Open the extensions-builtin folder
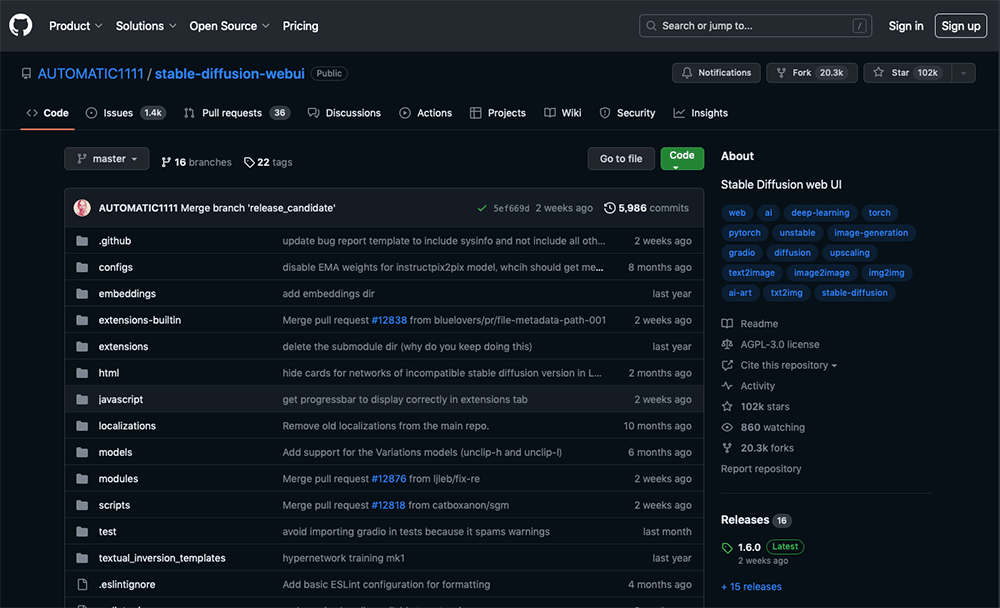Image resolution: width=1000 pixels, height=608 pixels. pos(140,320)
